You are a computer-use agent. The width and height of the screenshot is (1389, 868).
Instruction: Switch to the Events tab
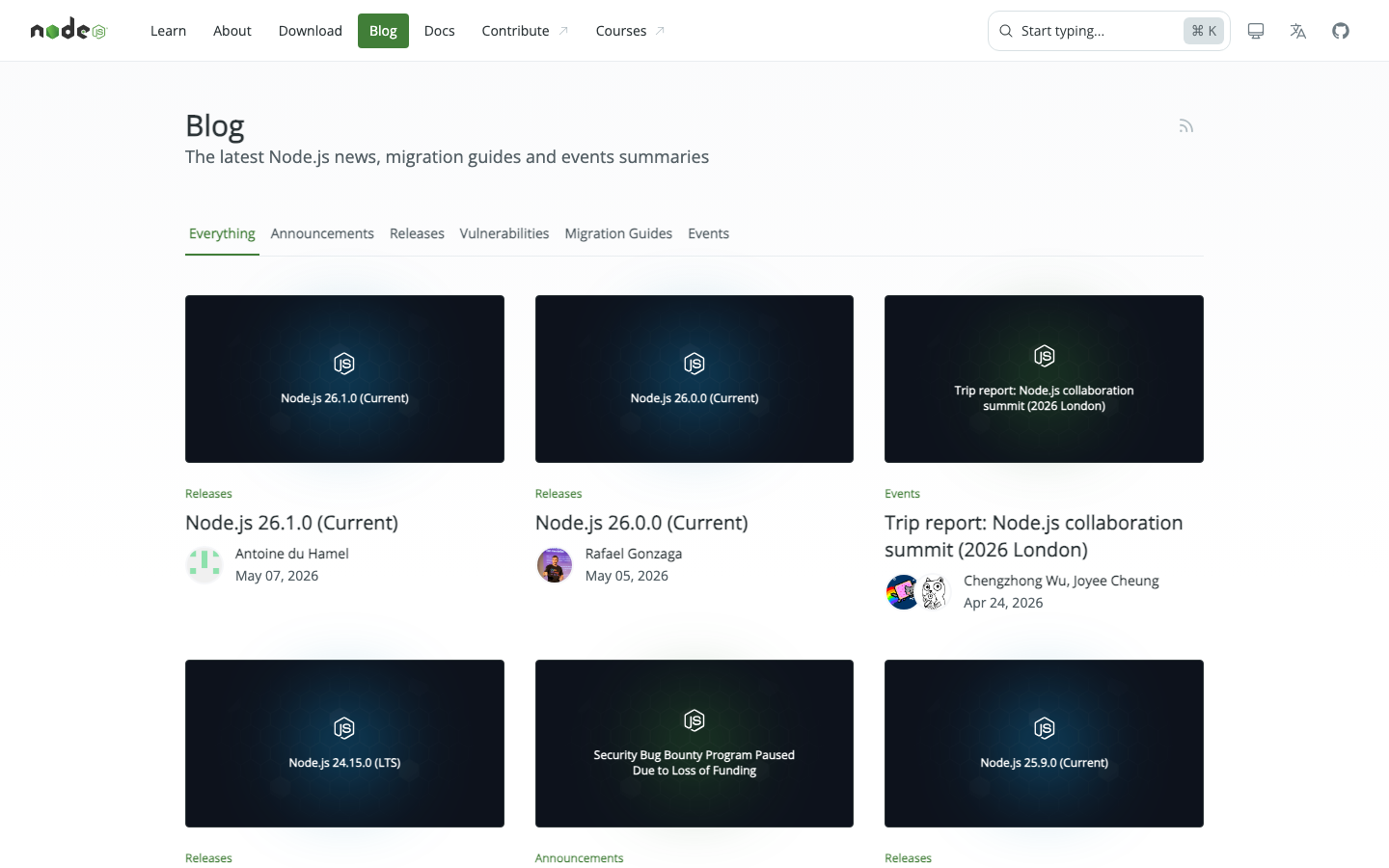click(x=708, y=233)
